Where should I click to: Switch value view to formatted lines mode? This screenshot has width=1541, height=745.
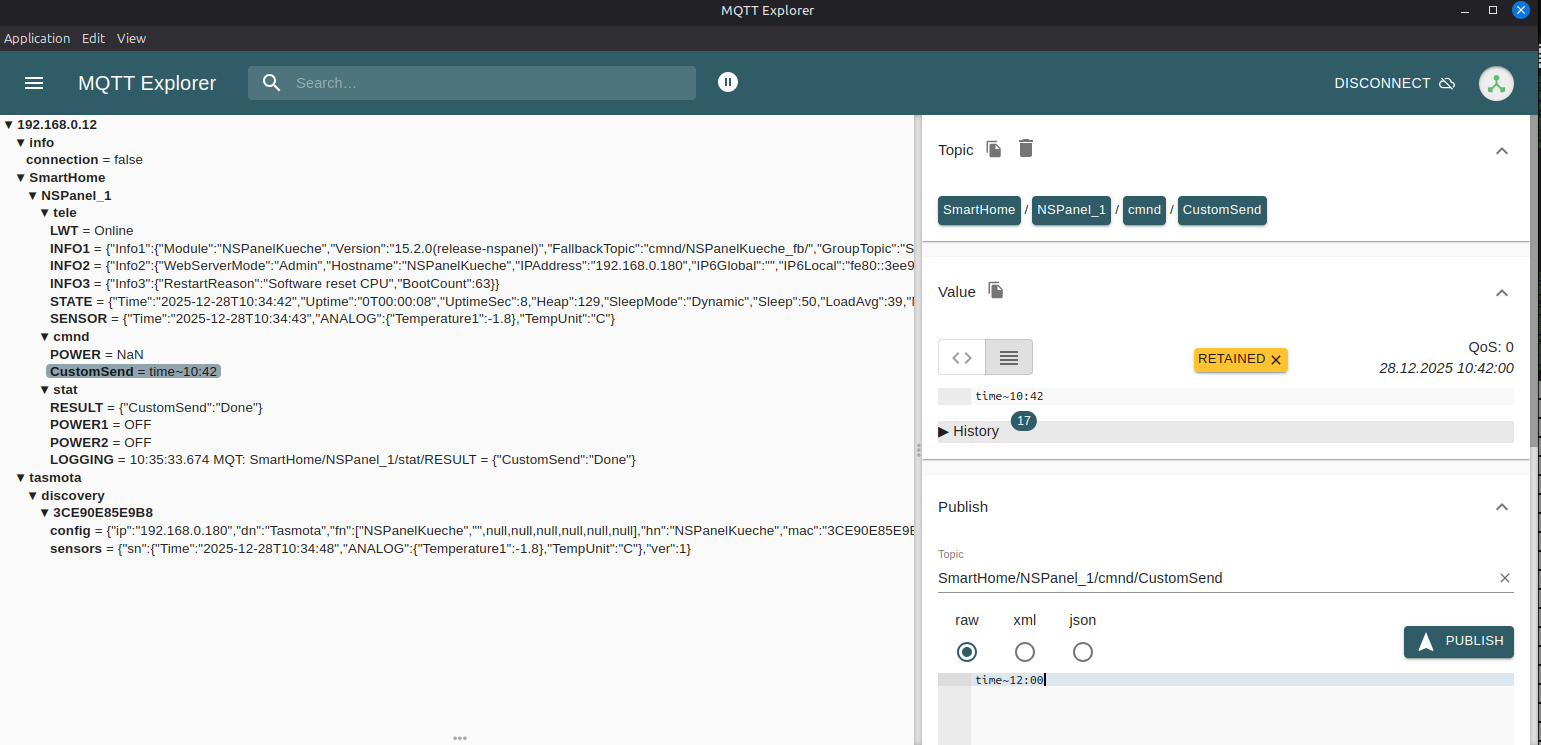pos(1009,357)
